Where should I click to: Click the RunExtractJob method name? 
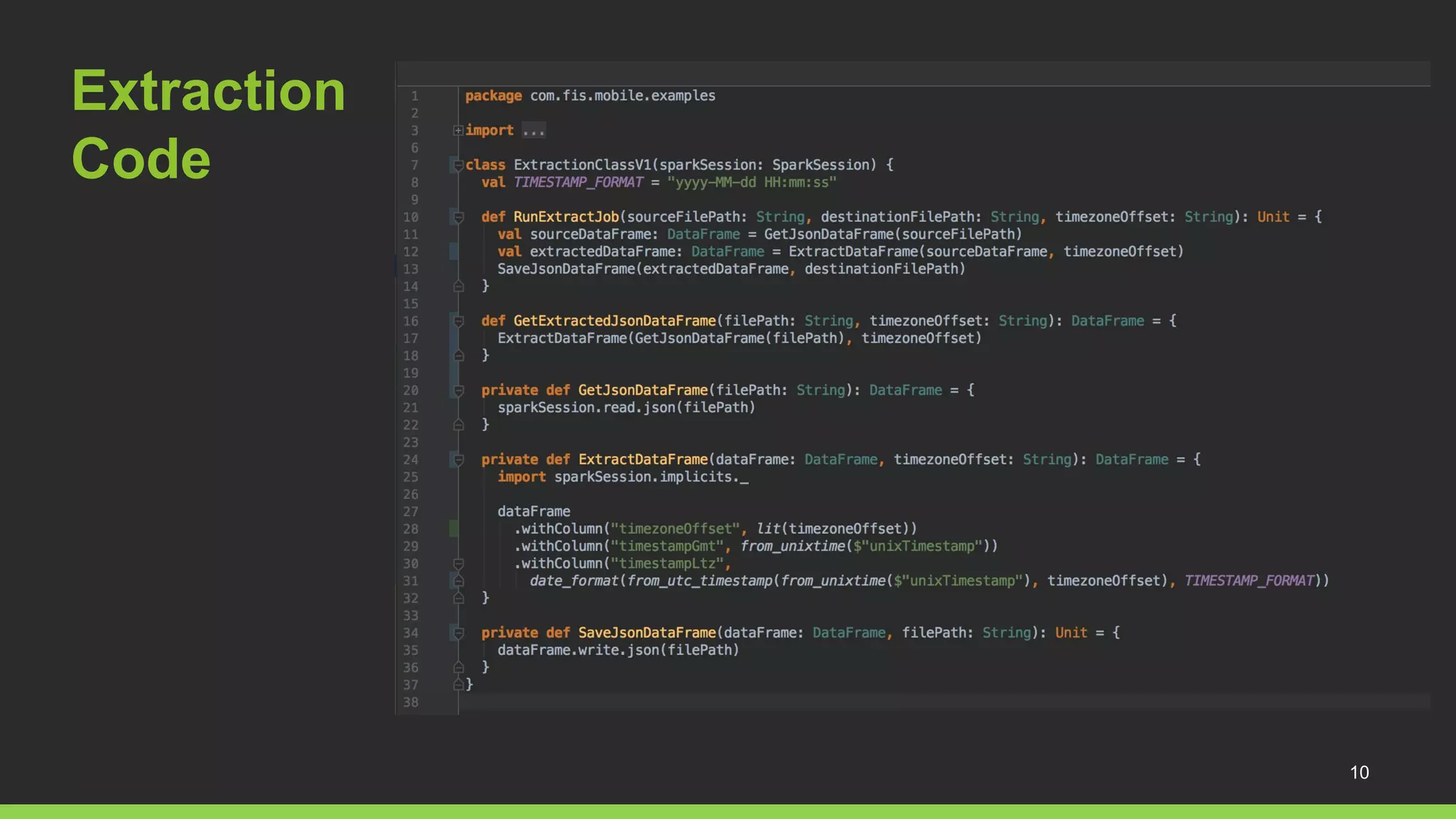coord(566,217)
